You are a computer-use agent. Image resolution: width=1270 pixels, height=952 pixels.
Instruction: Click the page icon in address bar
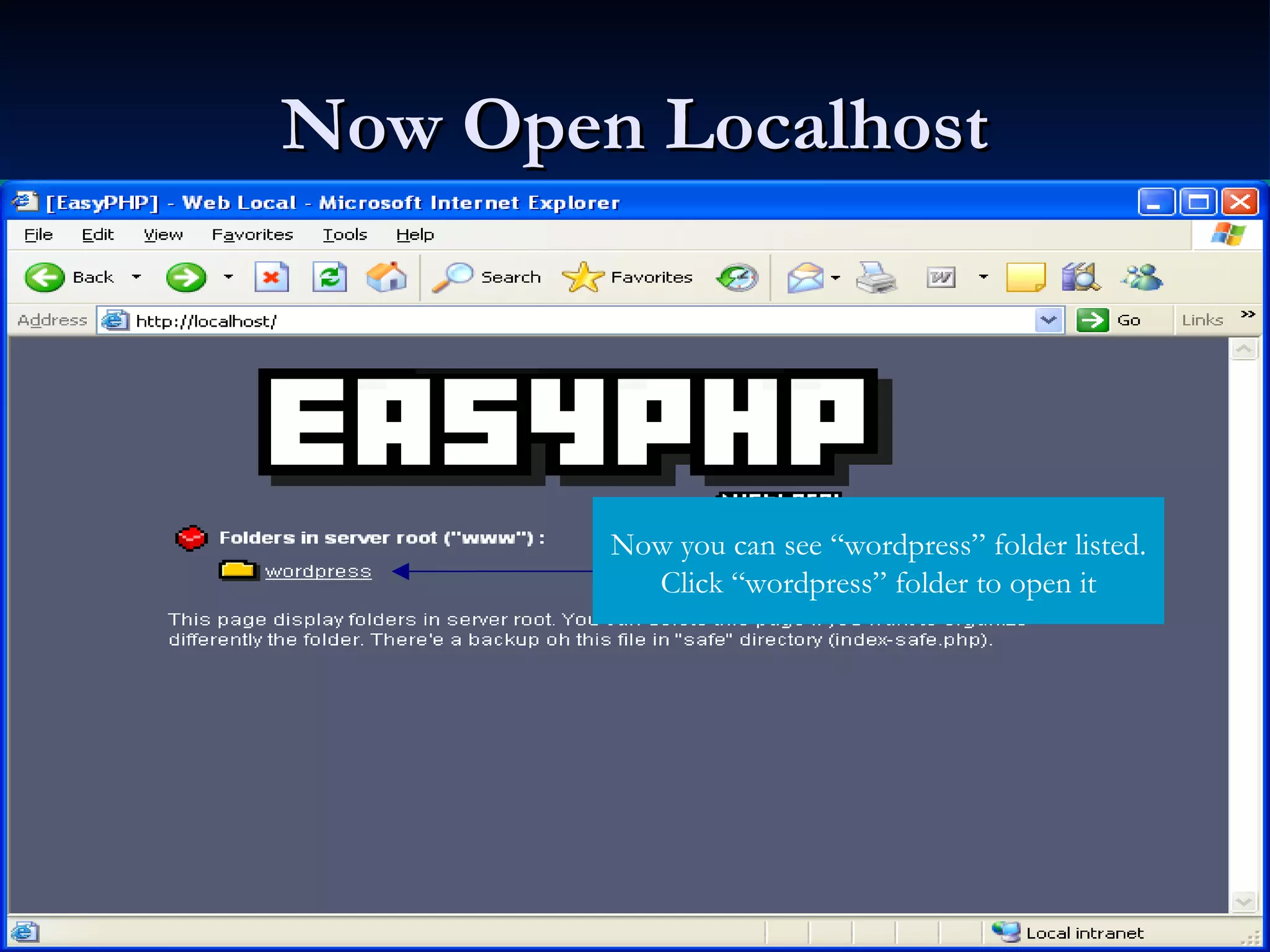pyautogui.click(x=115, y=320)
